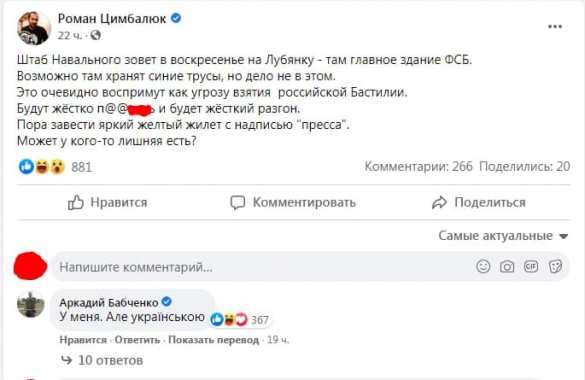Click the globe public visibility icon

(x=96, y=35)
